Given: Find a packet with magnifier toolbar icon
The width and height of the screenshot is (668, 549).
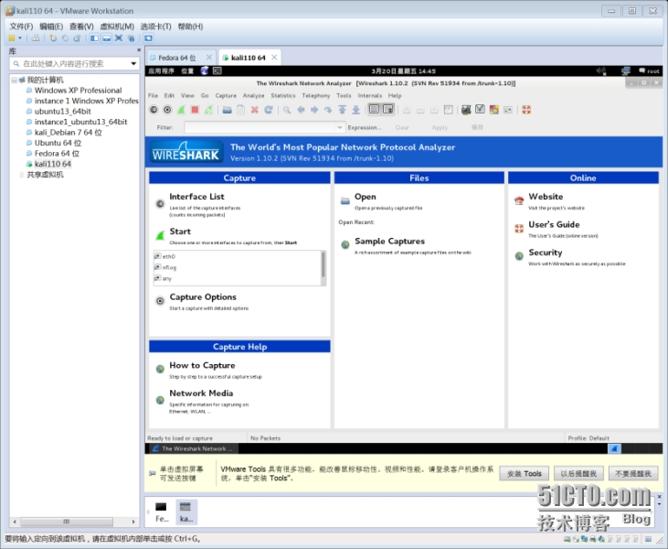Looking at the screenshot, I should (287, 110).
